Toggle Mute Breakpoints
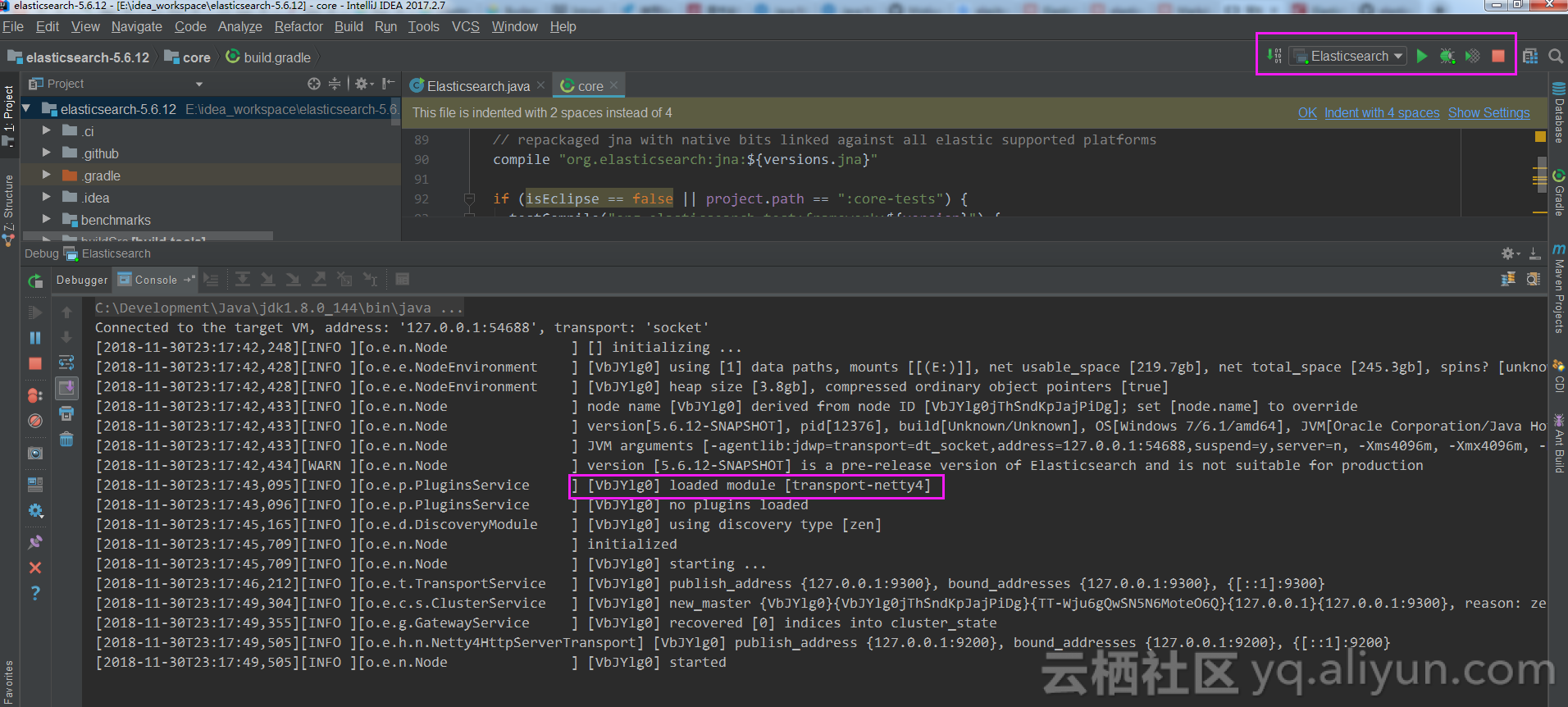Screen dimensions: 1568x707 click(x=35, y=421)
